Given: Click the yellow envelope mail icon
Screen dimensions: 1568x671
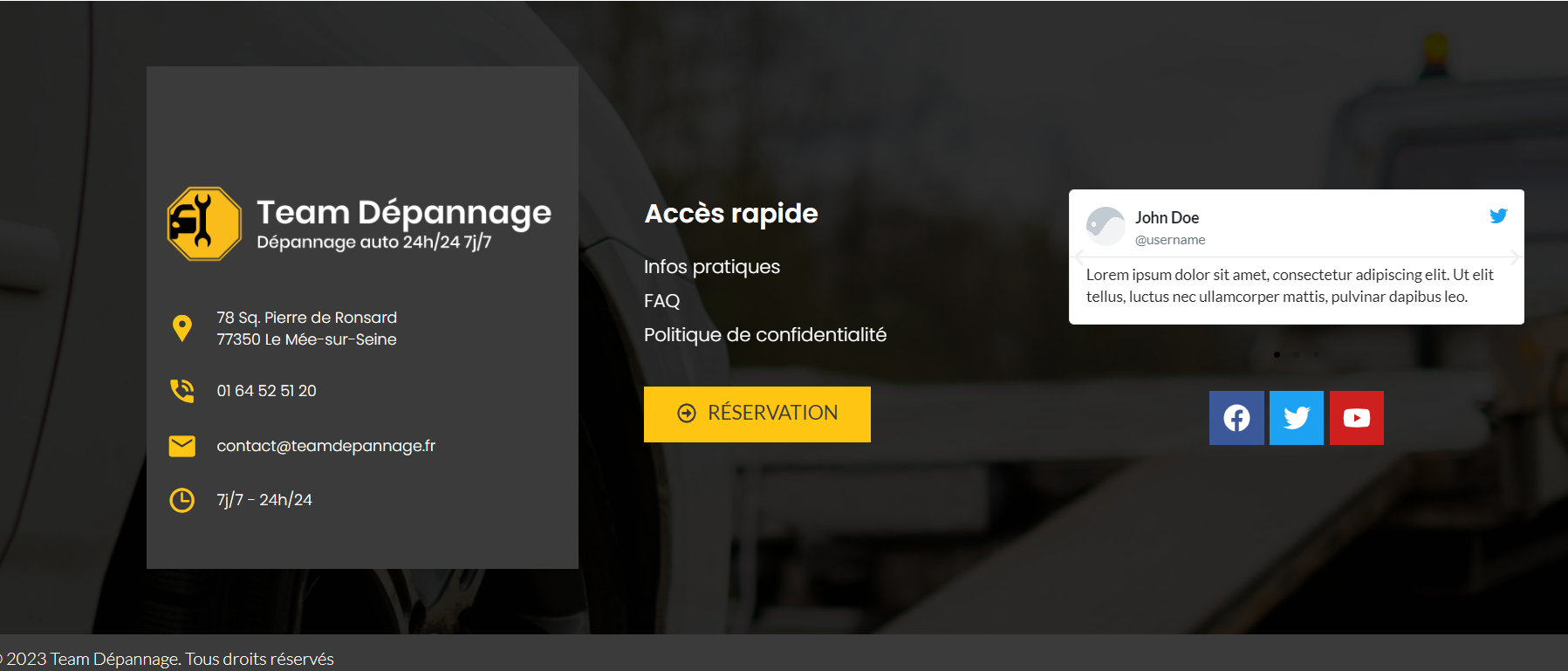Looking at the screenshot, I should (181, 446).
